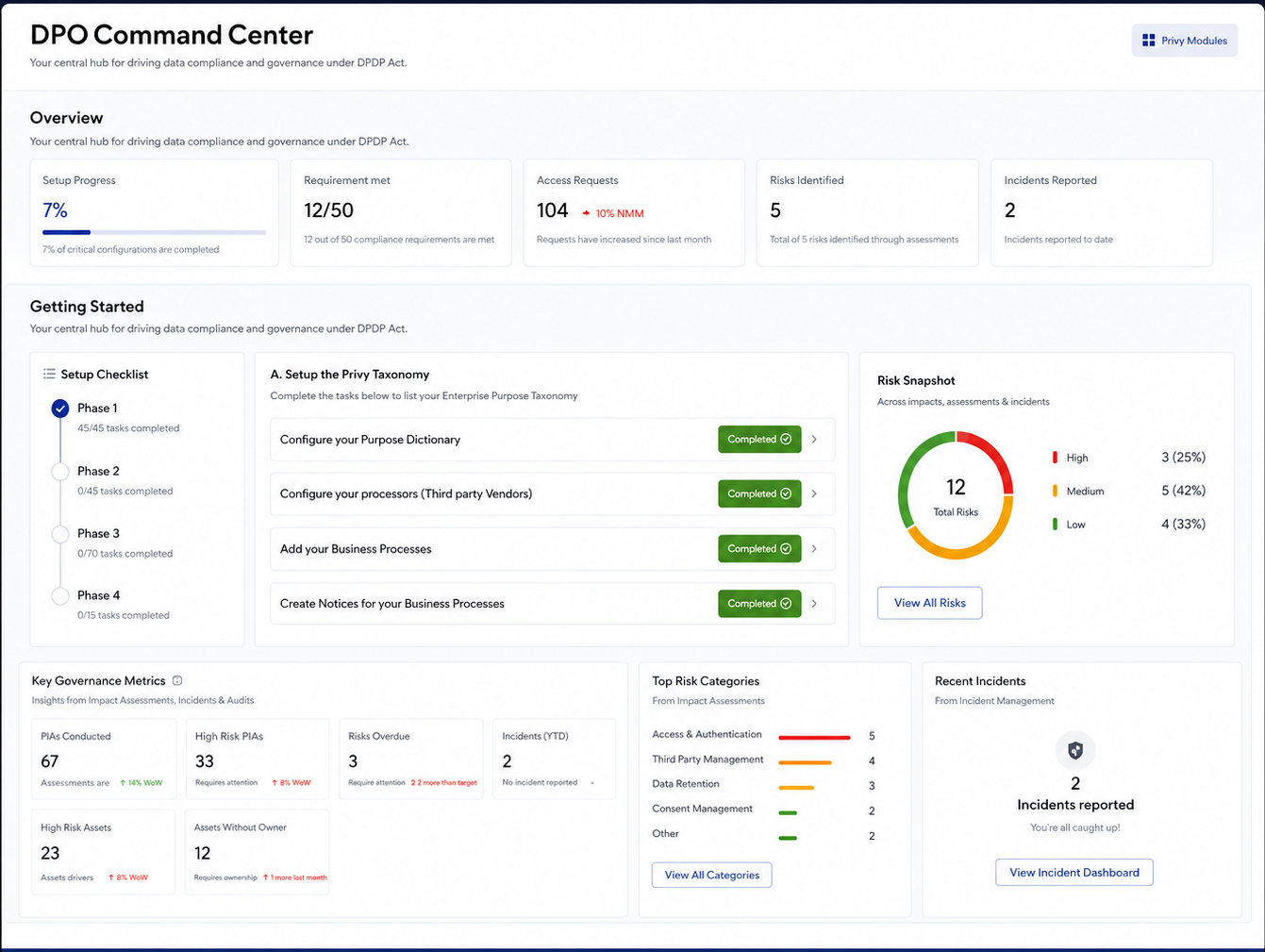
Task: Select the completed Phase 1 checkmark
Action: point(60,408)
